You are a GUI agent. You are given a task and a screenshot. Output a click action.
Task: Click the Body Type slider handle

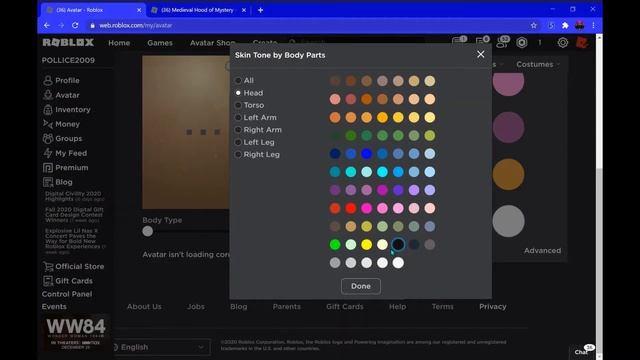point(148,231)
